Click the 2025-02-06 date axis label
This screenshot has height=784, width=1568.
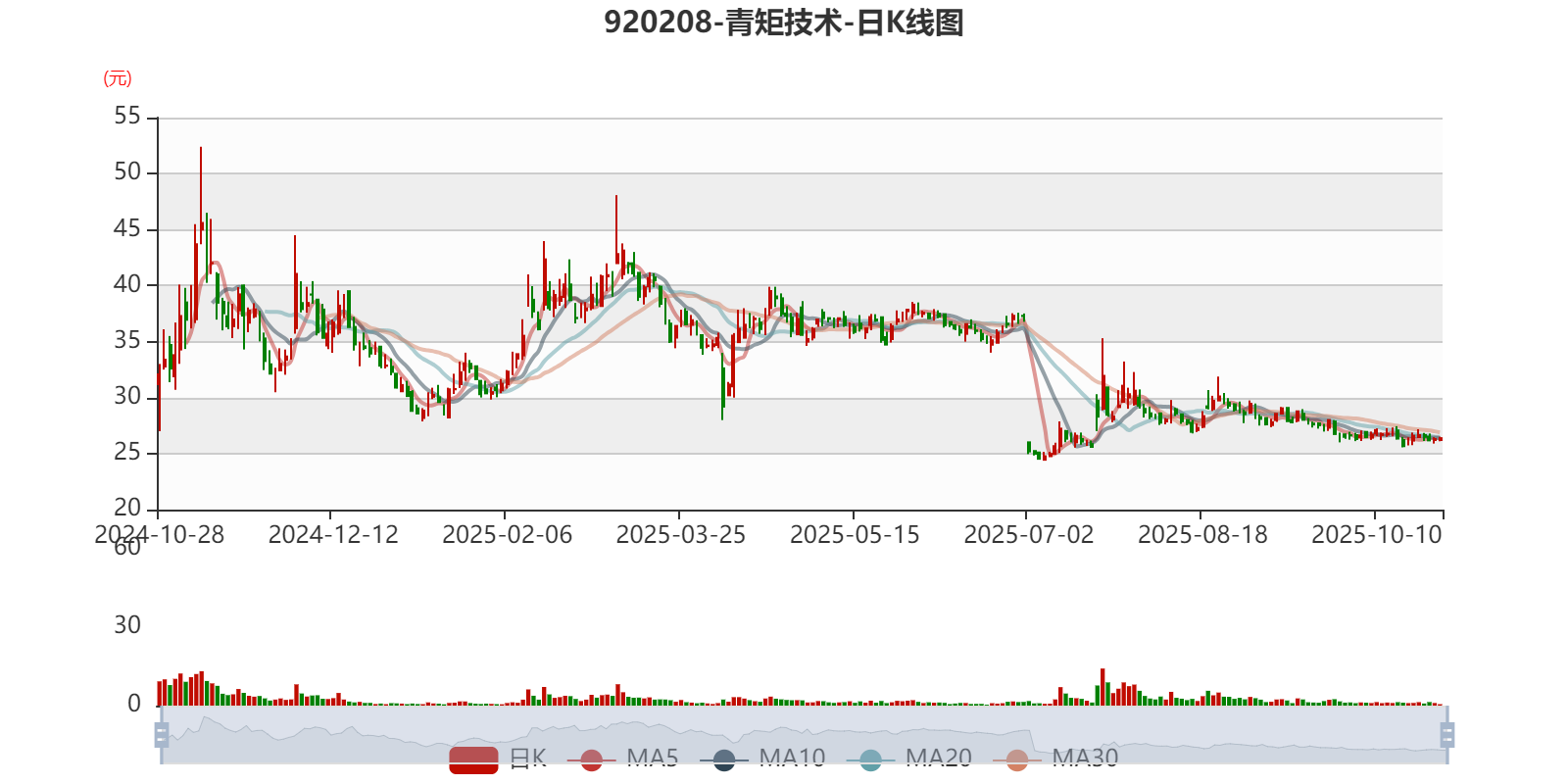(x=507, y=534)
